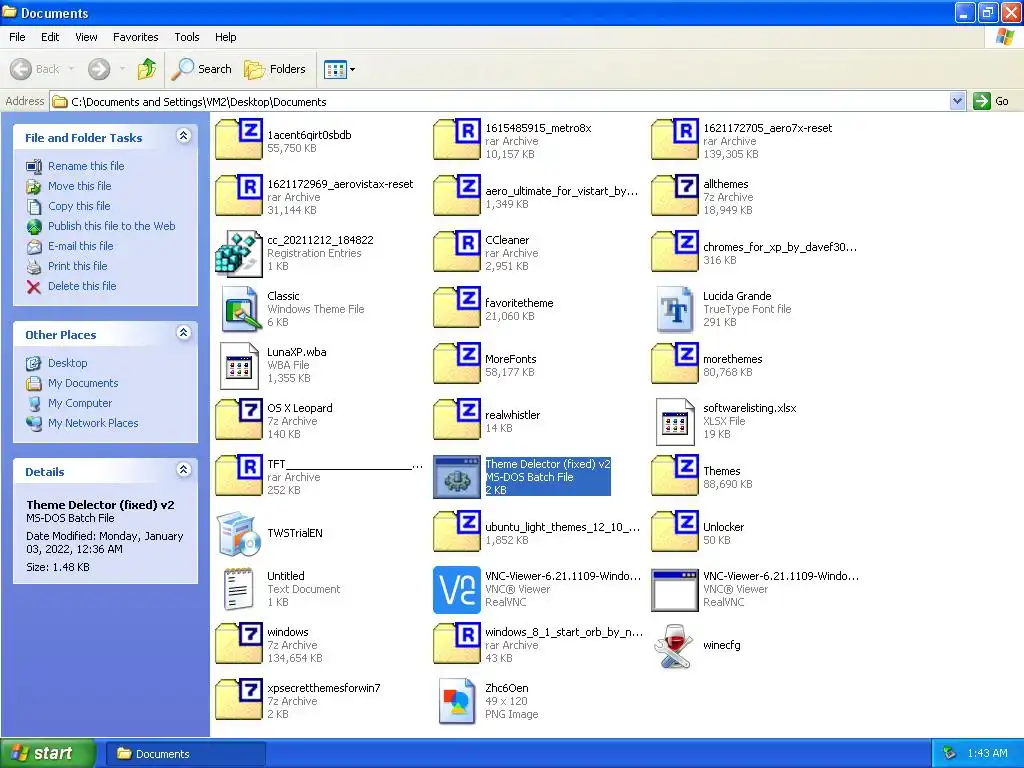Open the Search toolbar button
The height and width of the screenshot is (768, 1024).
coord(202,69)
